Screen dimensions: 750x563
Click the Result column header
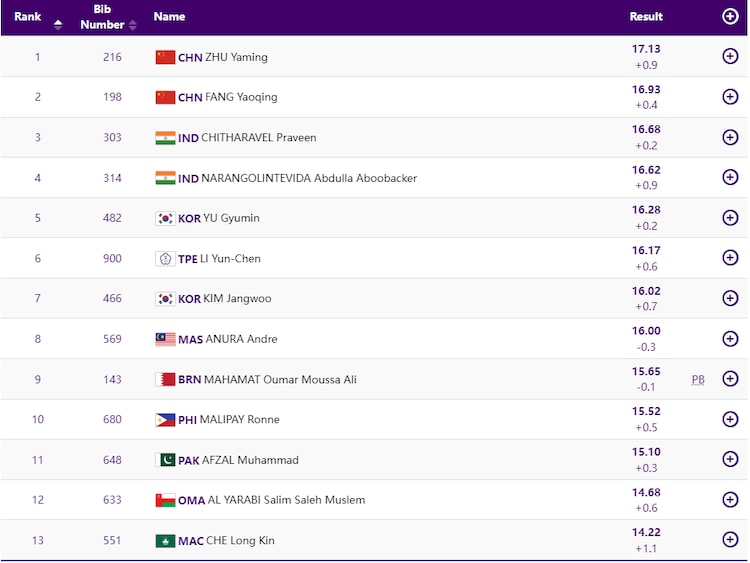[x=646, y=17]
